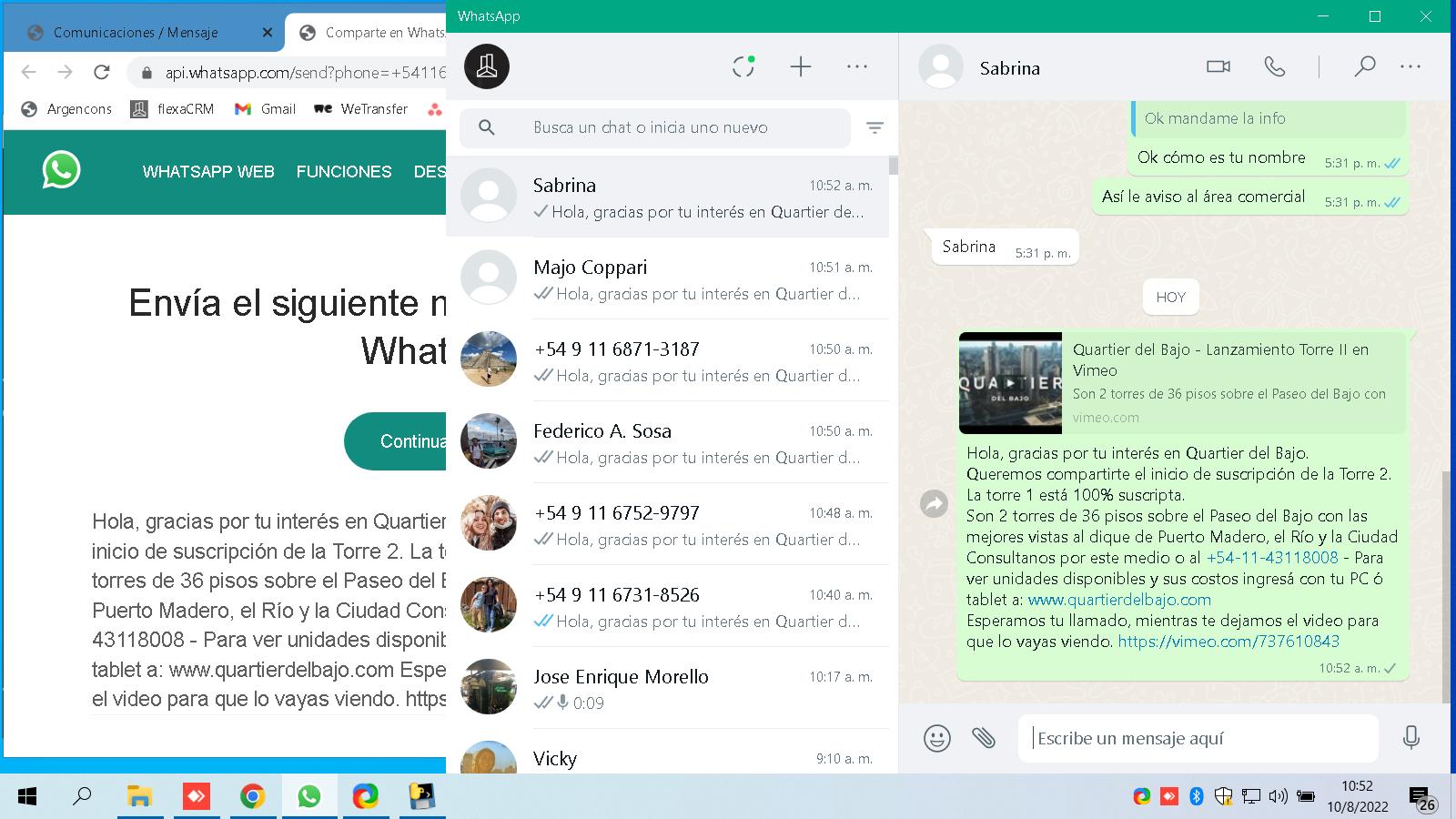
Task: Open the Federico A. Sosa chat
Action: click(667, 442)
